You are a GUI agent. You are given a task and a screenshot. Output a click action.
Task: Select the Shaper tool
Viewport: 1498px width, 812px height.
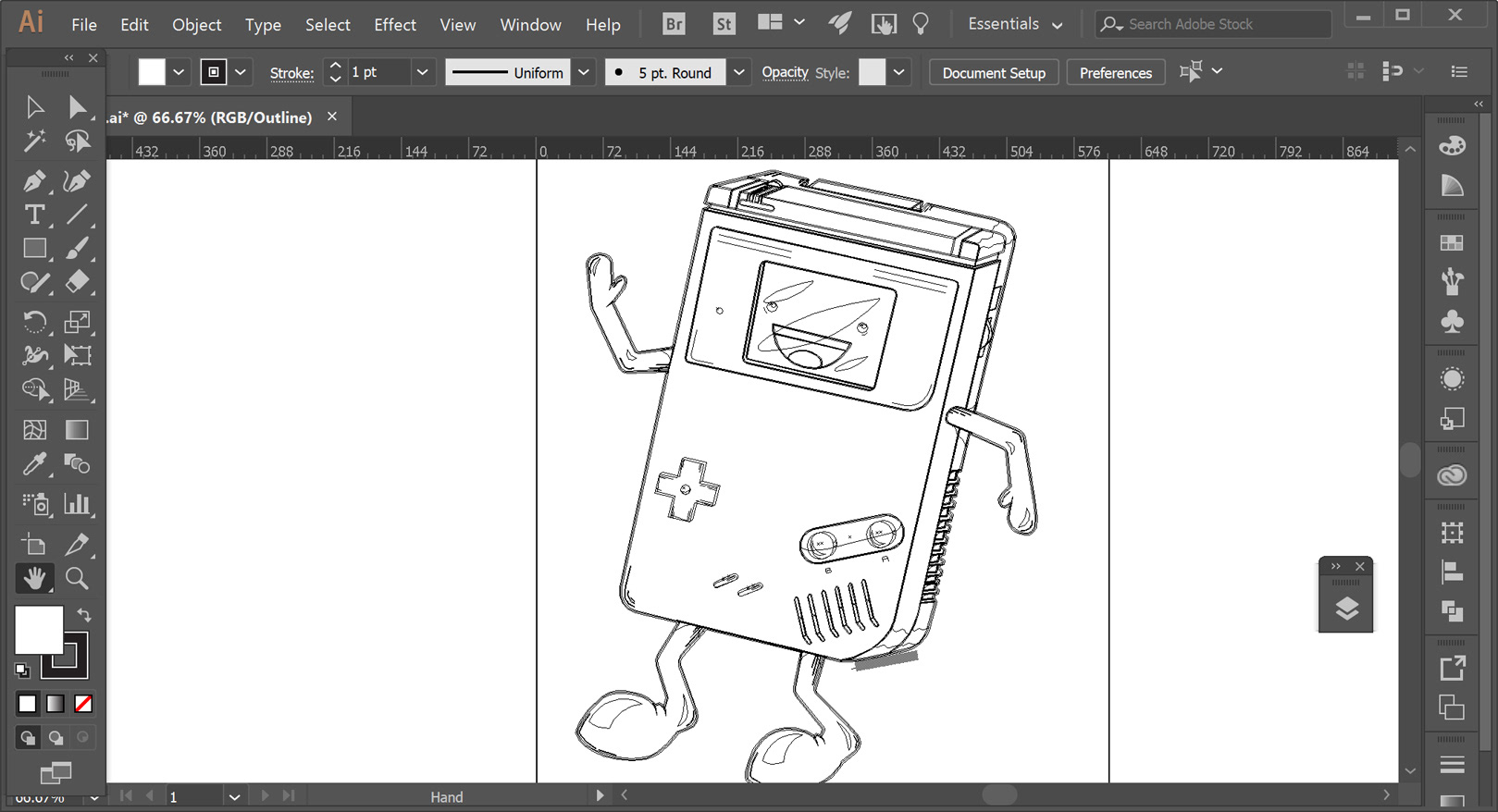coord(35,281)
